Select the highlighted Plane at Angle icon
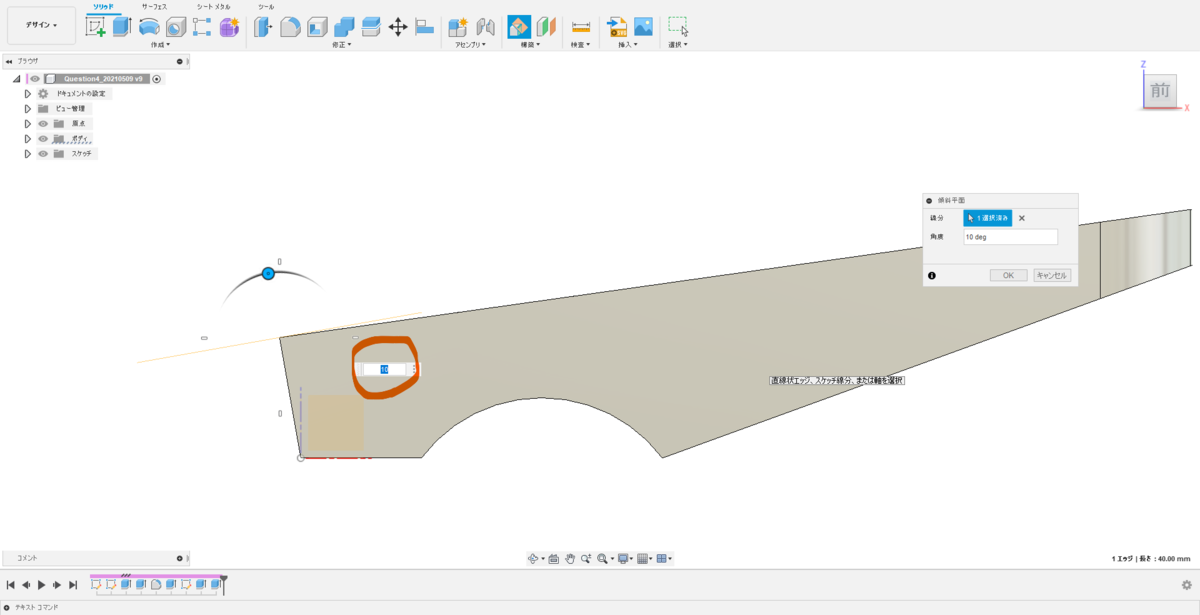The height and width of the screenshot is (615, 1200). tap(519, 27)
